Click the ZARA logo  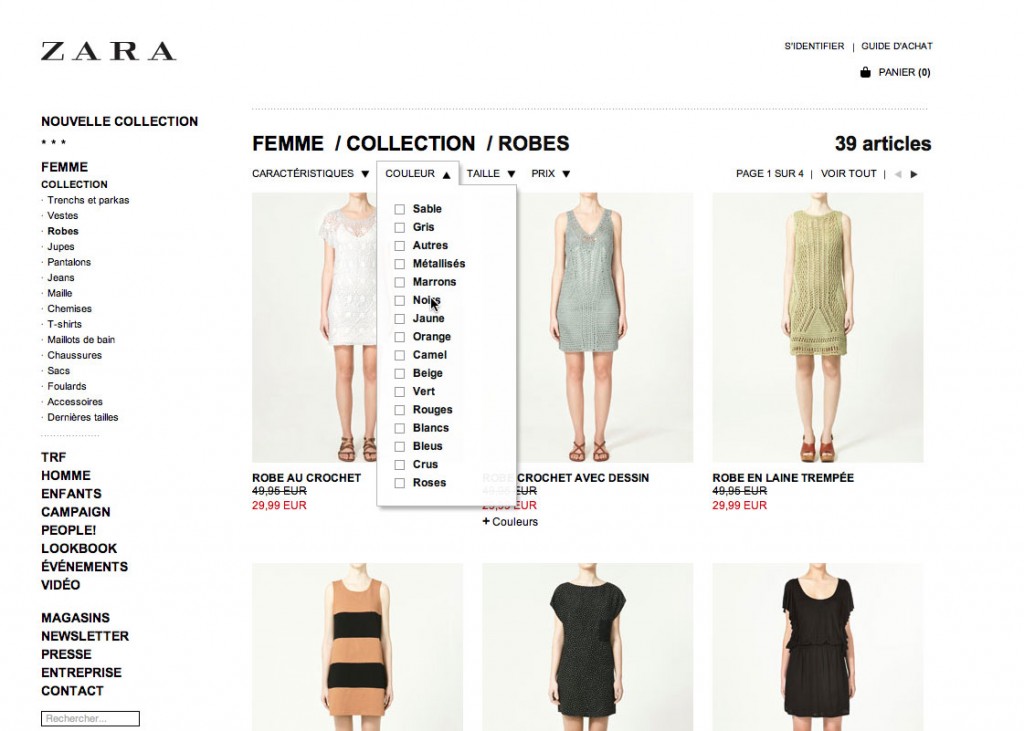[x=108, y=51]
